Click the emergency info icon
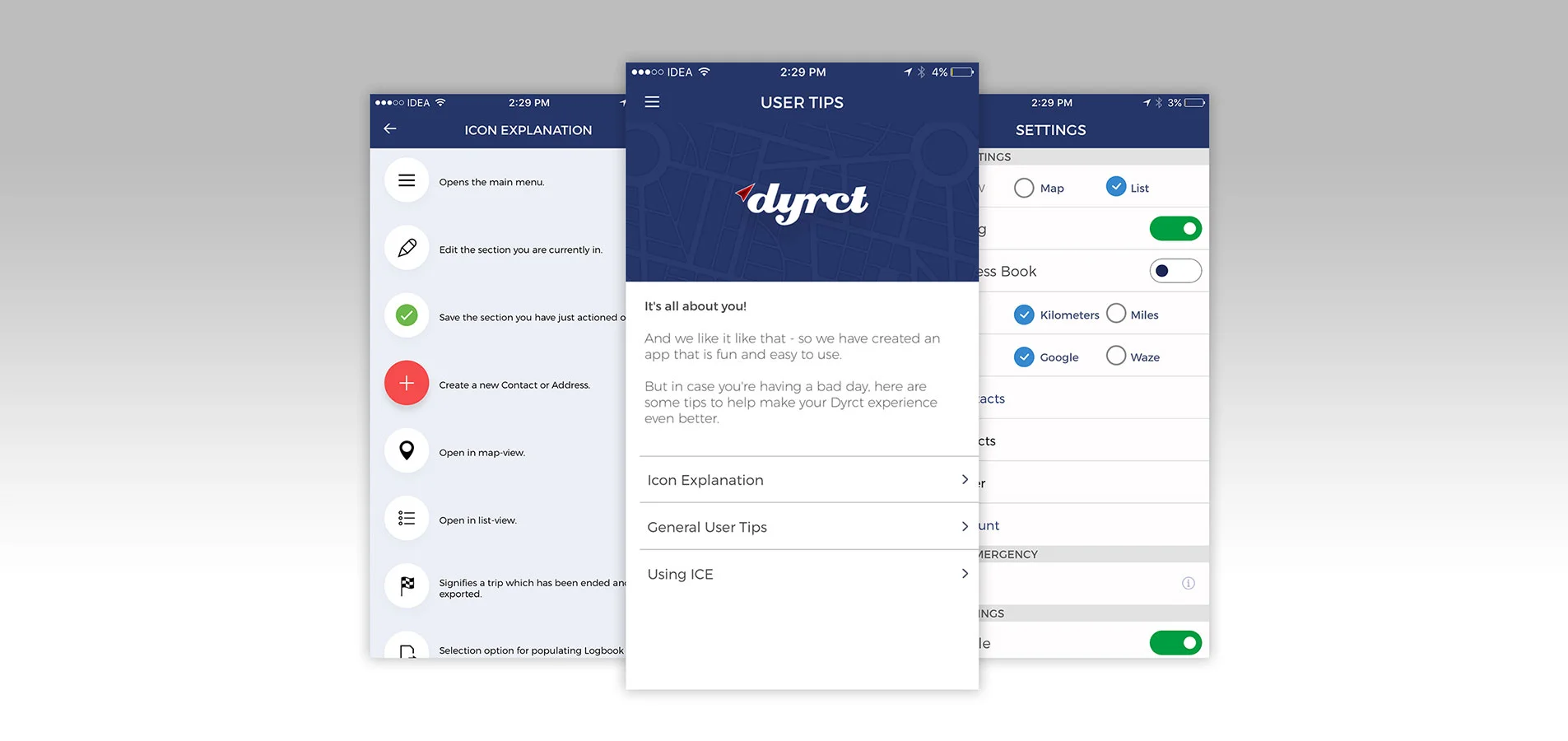 [x=1188, y=583]
